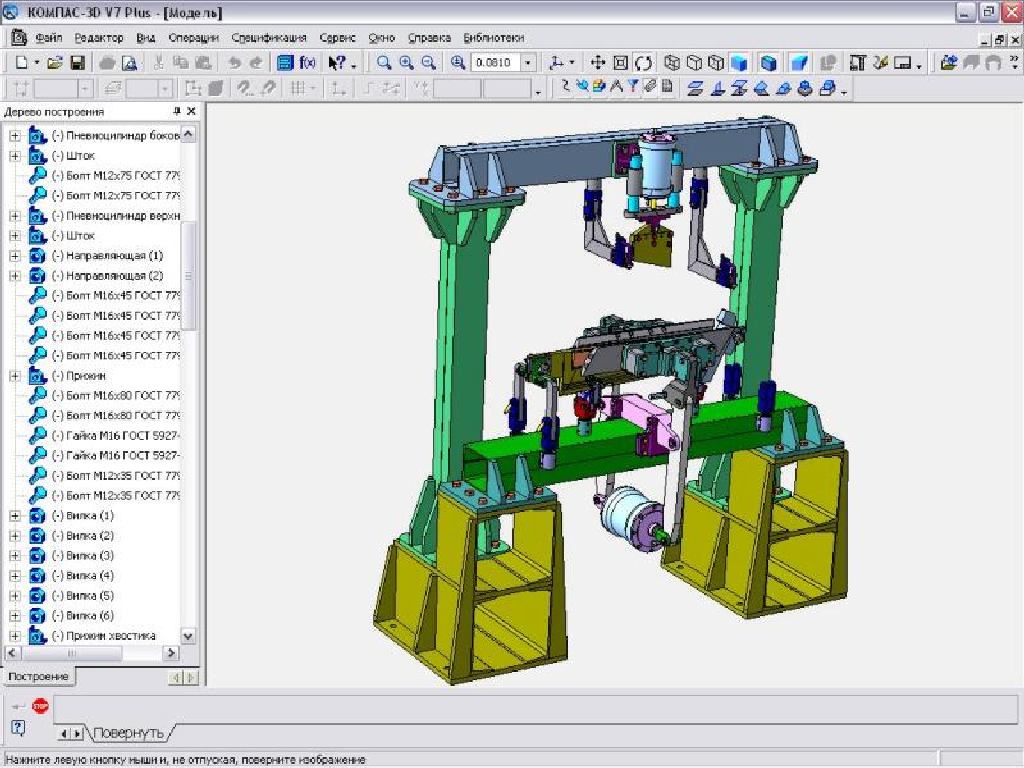
Task: Open the Операции menu
Action: pyautogui.click(x=193, y=38)
